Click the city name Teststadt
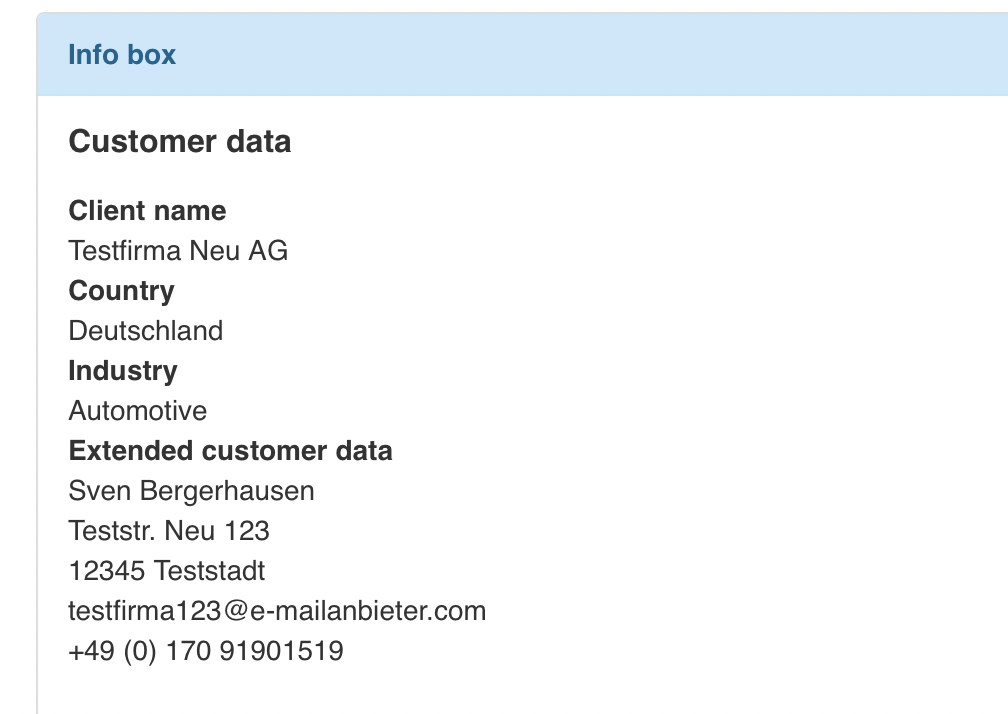The width and height of the screenshot is (1008, 714). [x=210, y=571]
